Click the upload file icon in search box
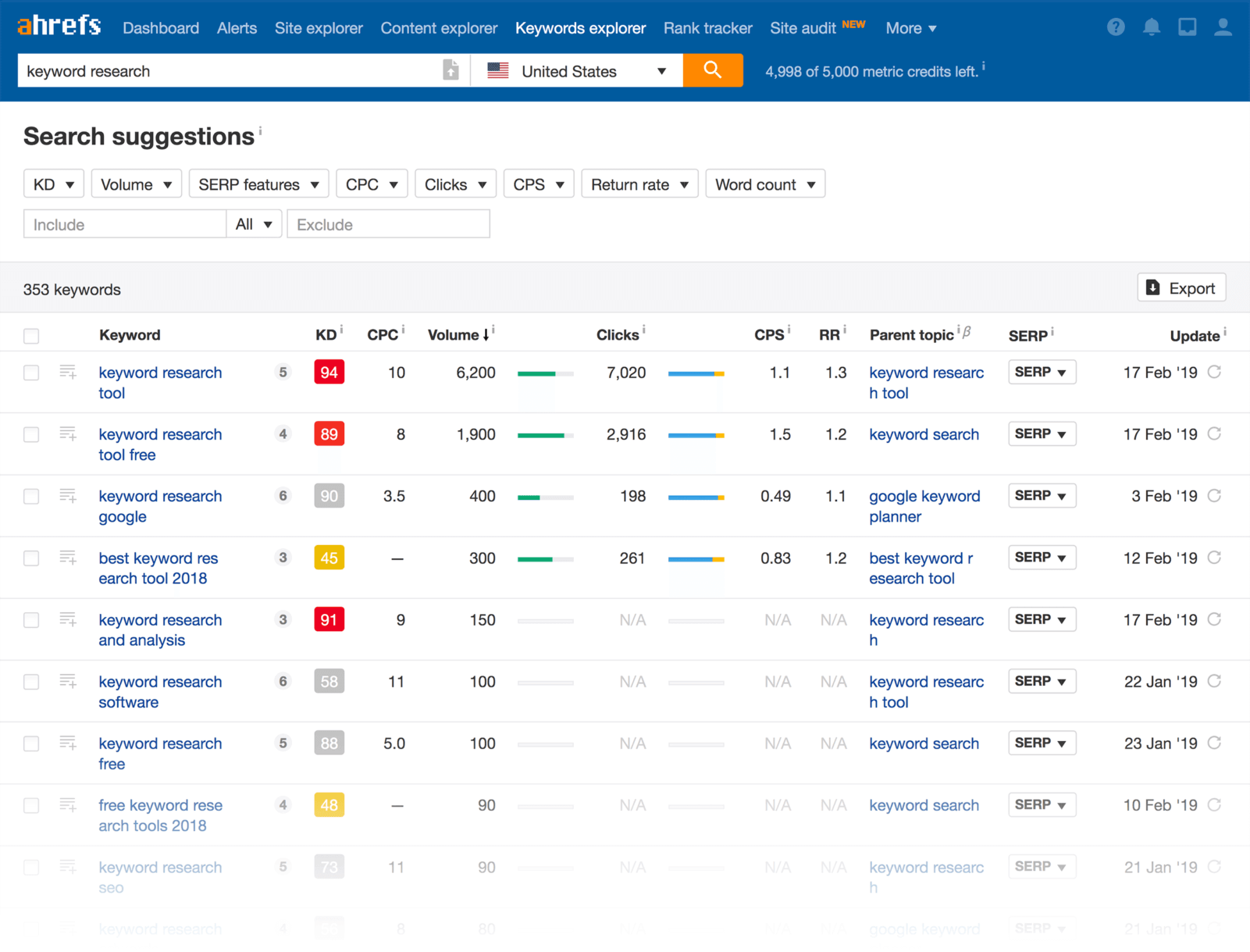The image size is (1250, 952). pos(450,70)
